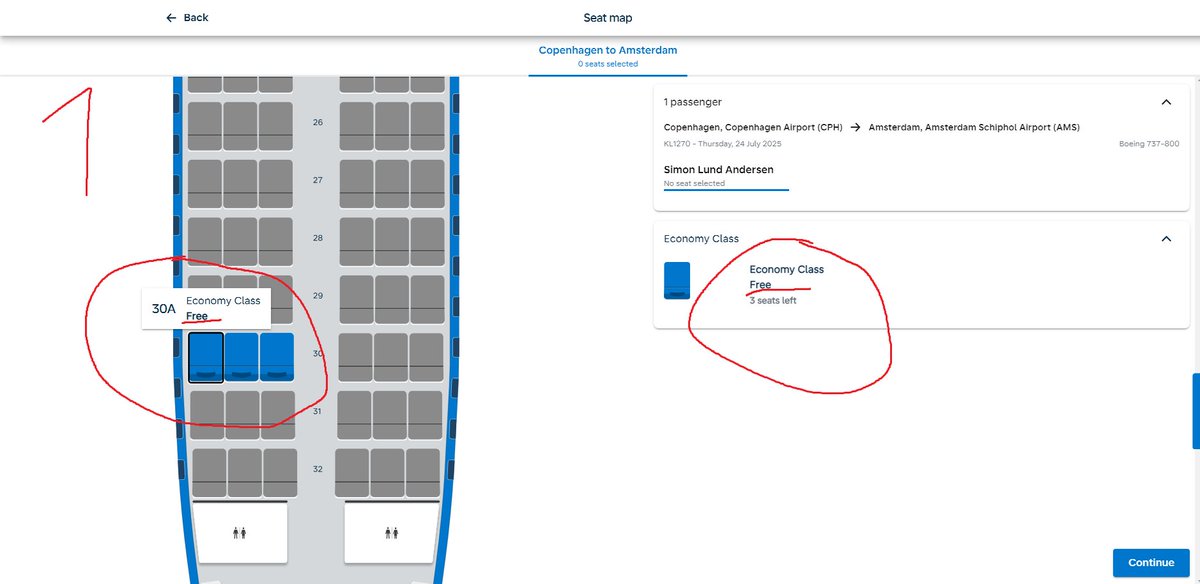This screenshot has width=1200, height=584.
Task: Go back using the Back arrow
Action: 187,18
